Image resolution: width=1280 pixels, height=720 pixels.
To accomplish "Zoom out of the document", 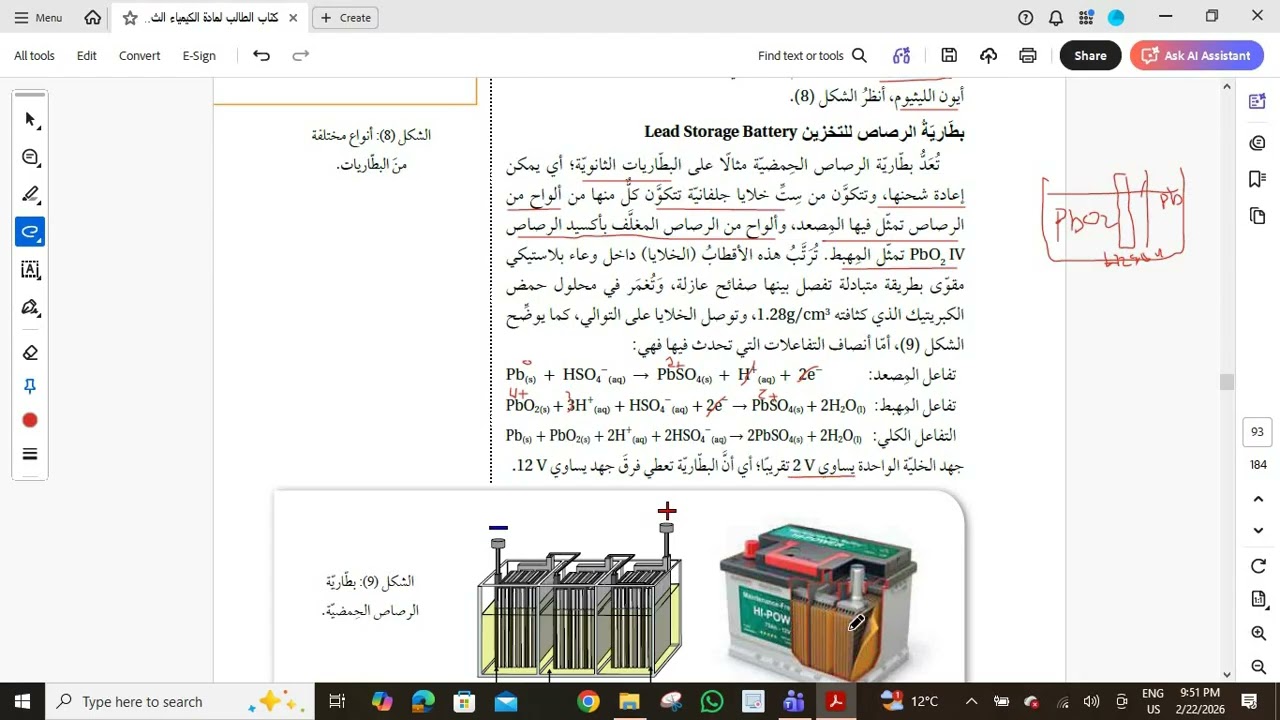I will (x=1258, y=667).
